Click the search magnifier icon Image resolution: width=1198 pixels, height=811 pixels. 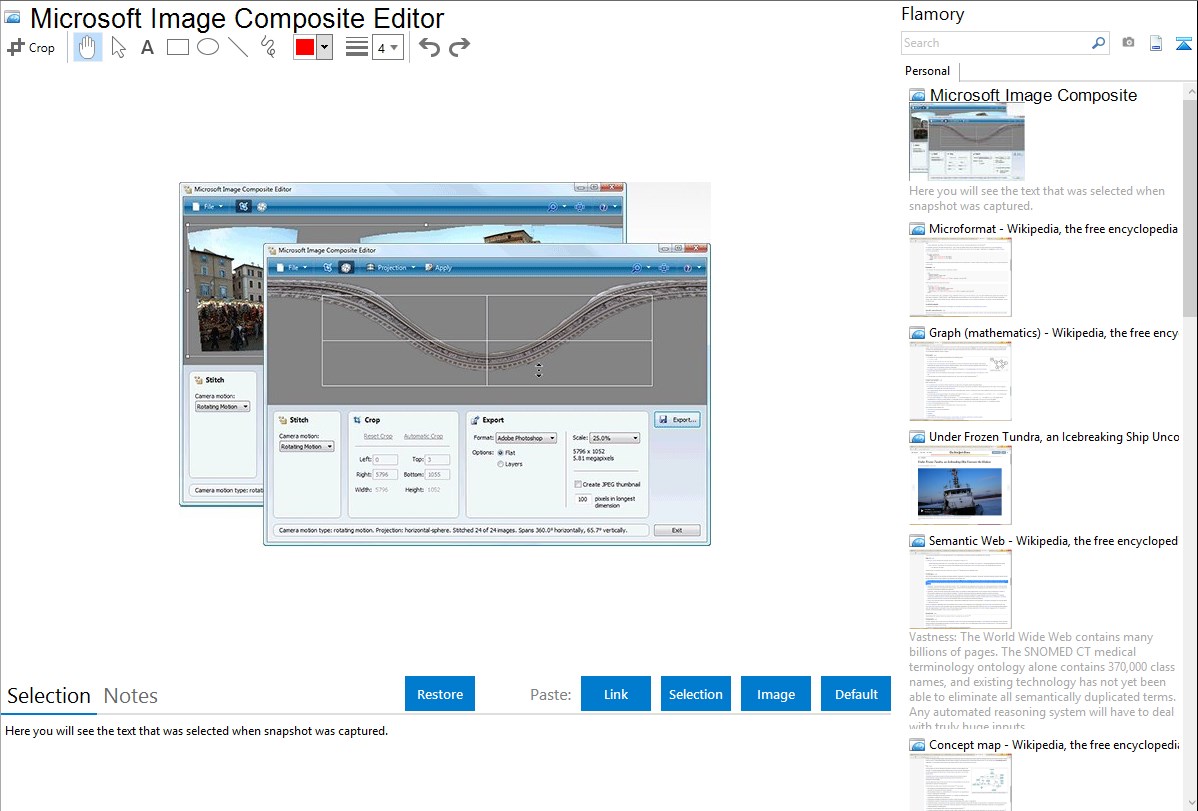(x=1099, y=43)
